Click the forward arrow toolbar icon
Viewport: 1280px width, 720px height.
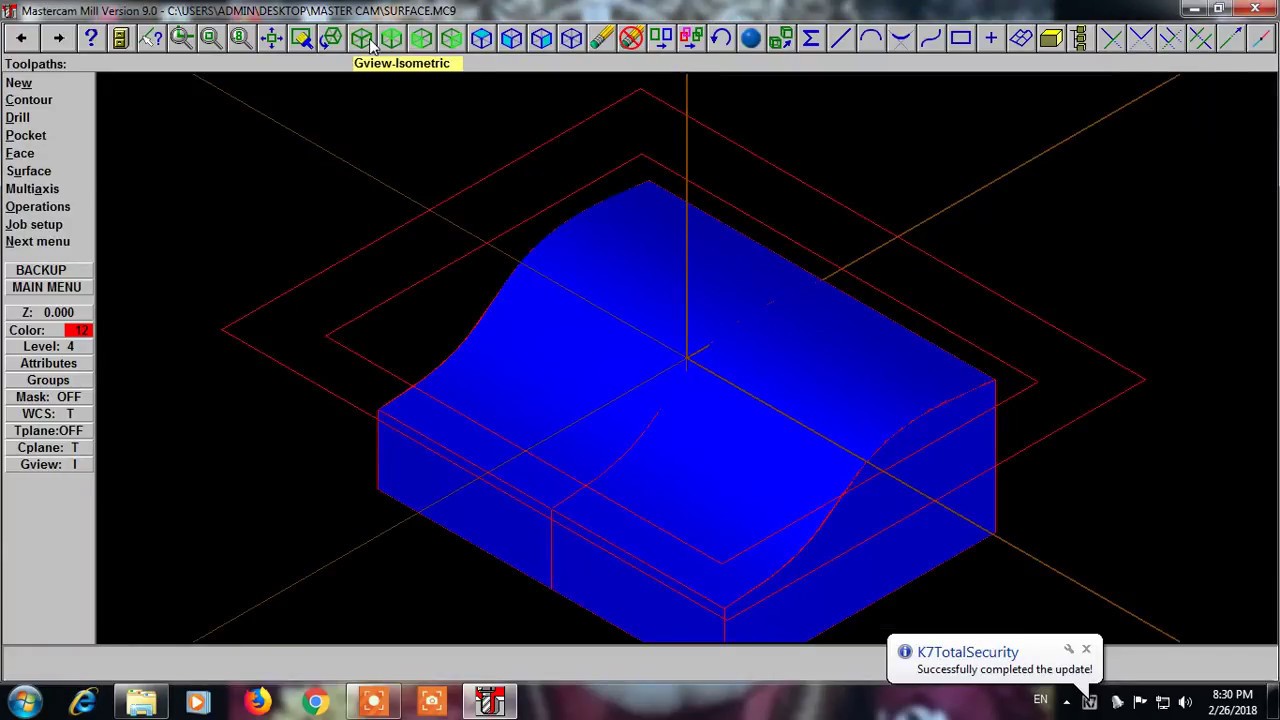(x=58, y=38)
